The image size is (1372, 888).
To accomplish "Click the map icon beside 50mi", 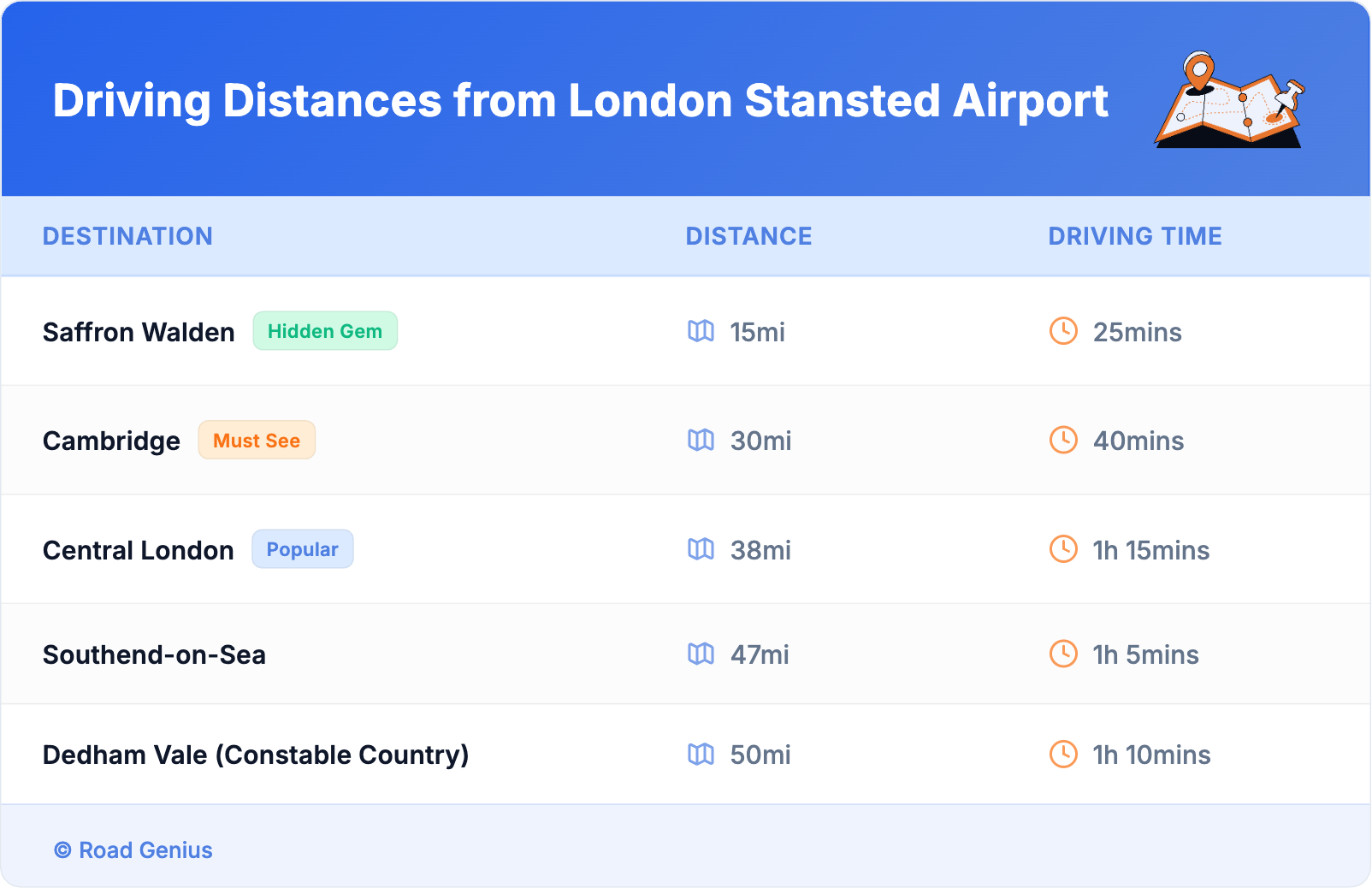I will [x=701, y=755].
